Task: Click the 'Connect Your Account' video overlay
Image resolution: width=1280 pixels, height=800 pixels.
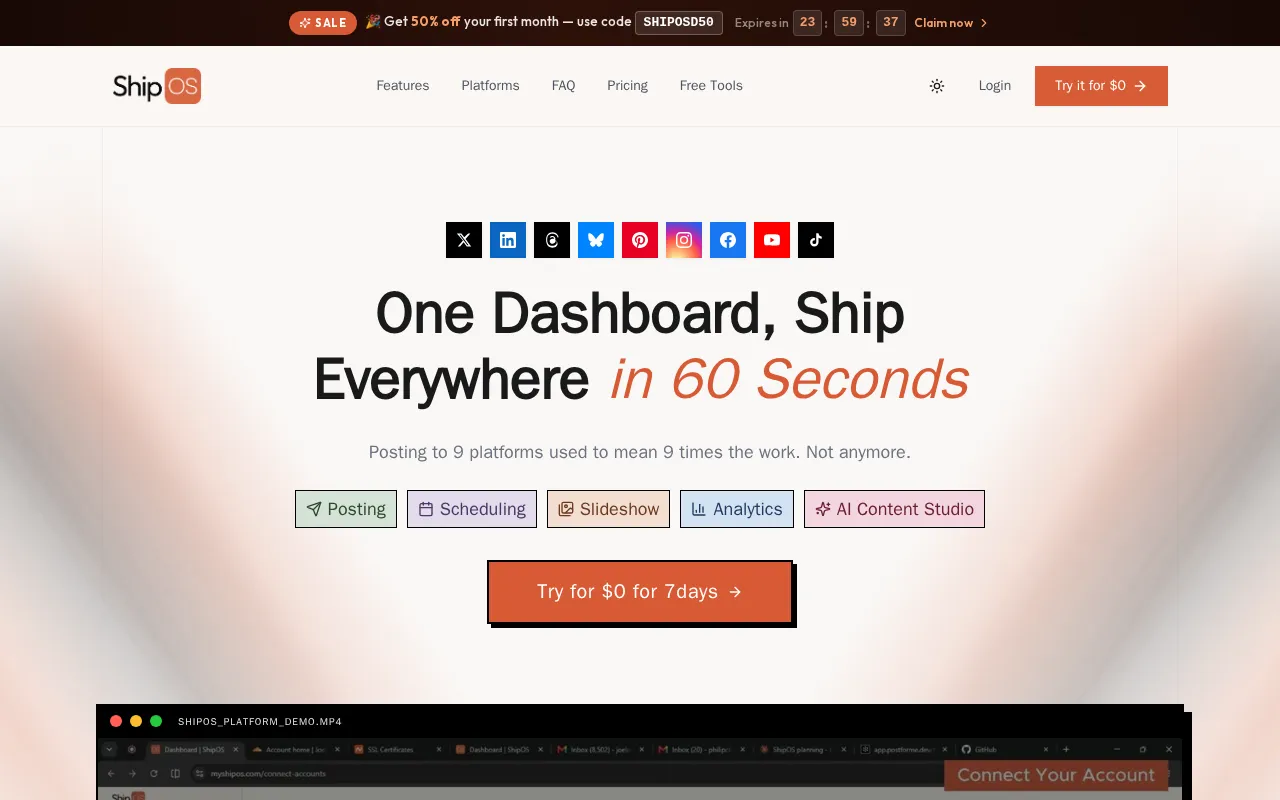Action: pos(1056,775)
